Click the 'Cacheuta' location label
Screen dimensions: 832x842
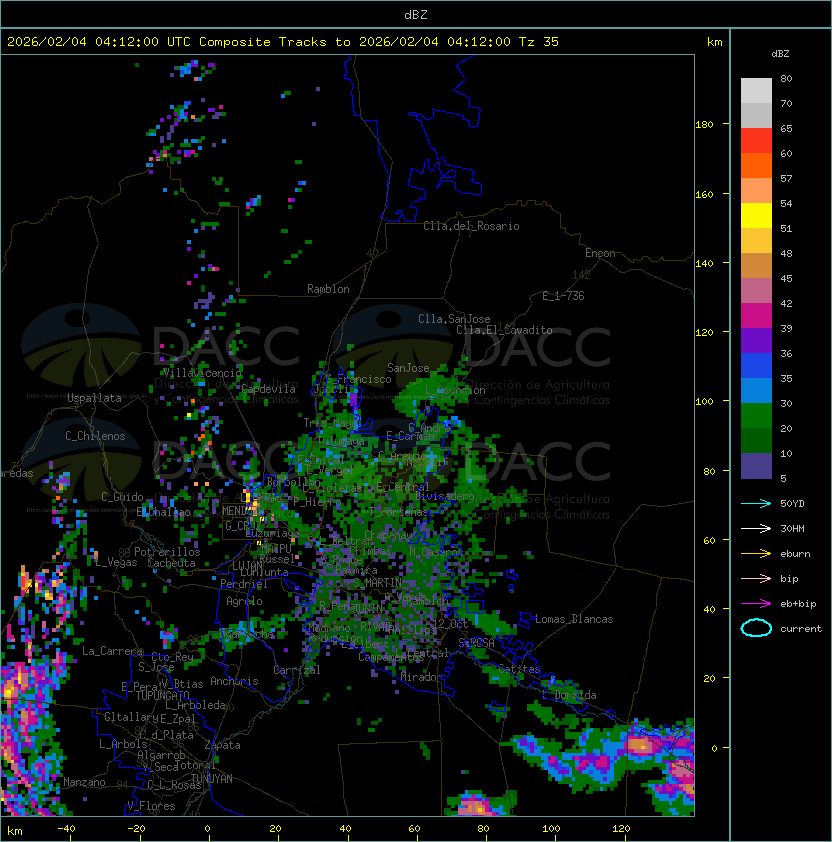click(171, 563)
